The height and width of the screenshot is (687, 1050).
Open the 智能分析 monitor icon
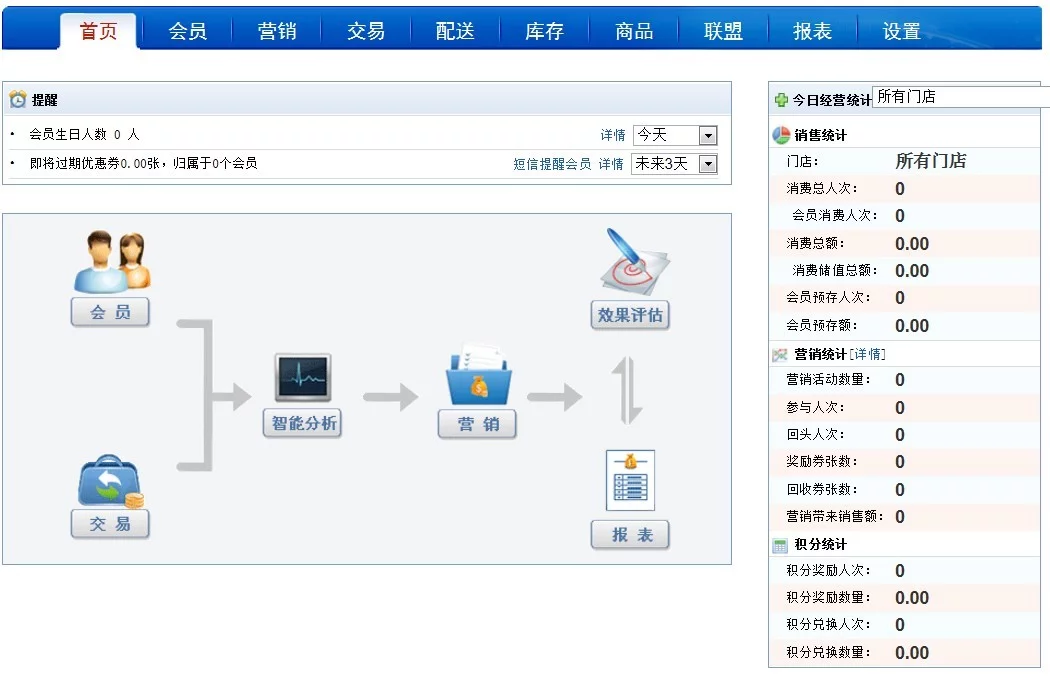(x=302, y=378)
